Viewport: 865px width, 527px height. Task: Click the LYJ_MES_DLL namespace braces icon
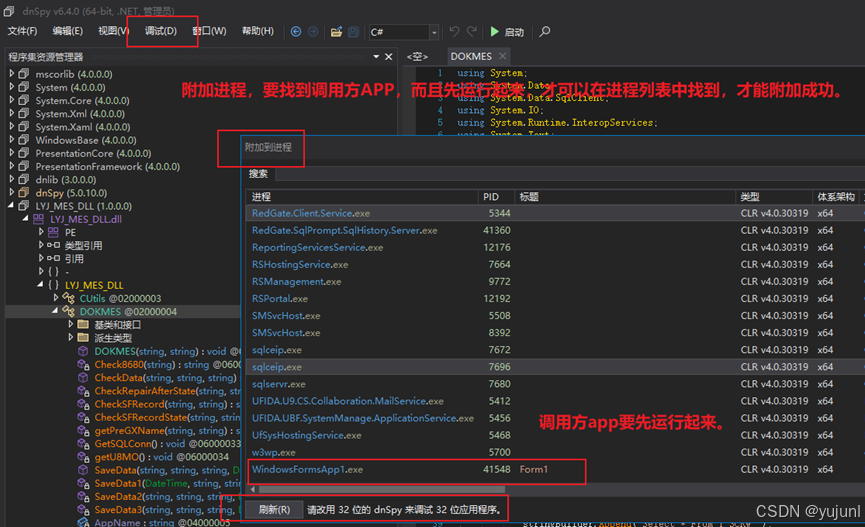54,285
